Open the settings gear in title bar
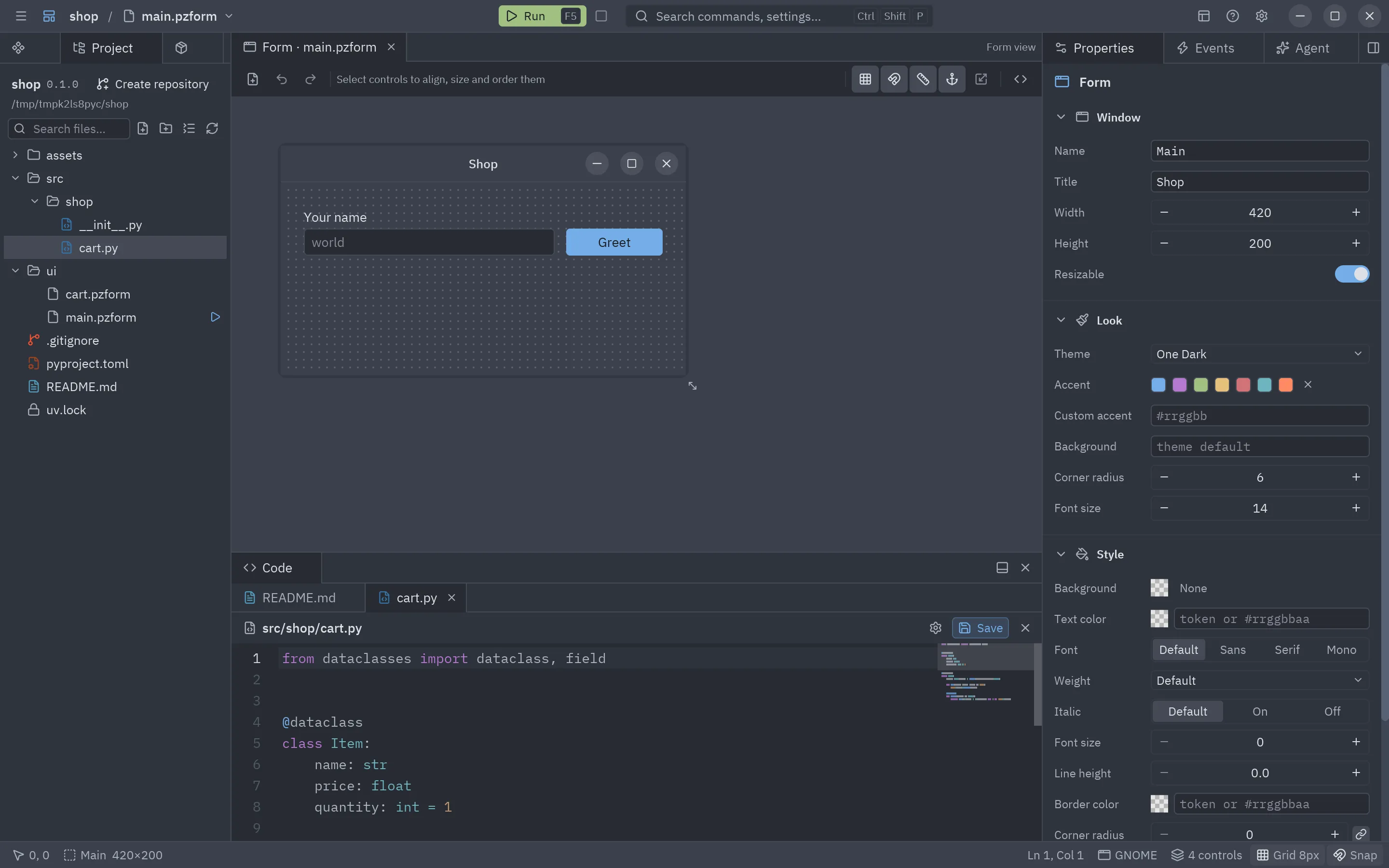This screenshot has height=868, width=1389. 1261,16
